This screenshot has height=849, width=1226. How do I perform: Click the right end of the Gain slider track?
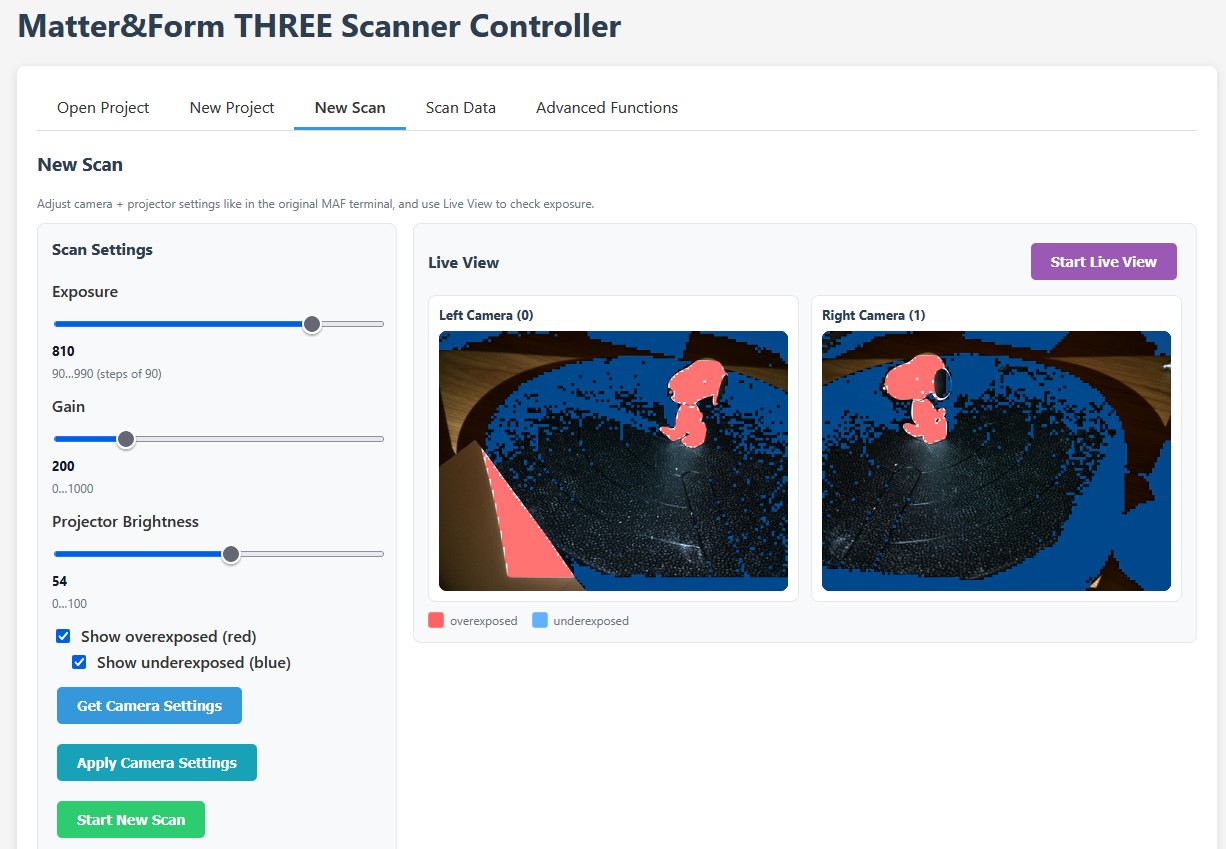click(x=380, y=439)
